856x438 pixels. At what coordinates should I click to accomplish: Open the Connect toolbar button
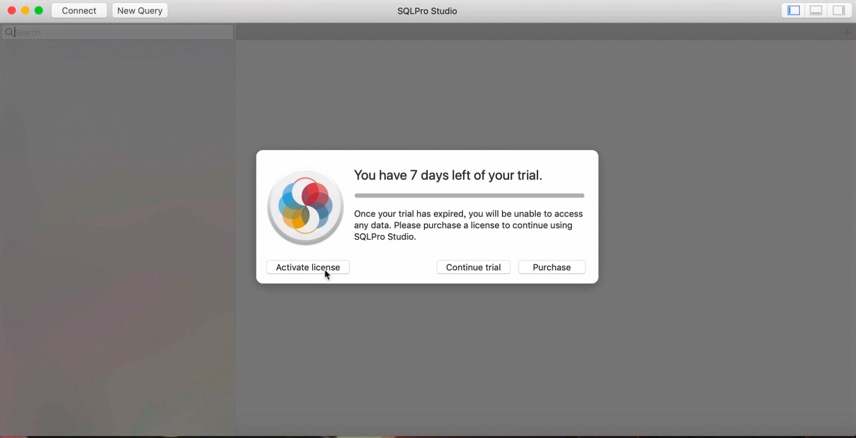79,10
